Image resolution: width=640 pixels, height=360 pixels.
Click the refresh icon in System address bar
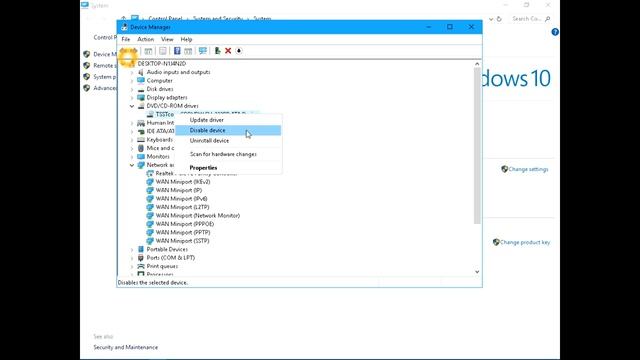tap(499, 19)
